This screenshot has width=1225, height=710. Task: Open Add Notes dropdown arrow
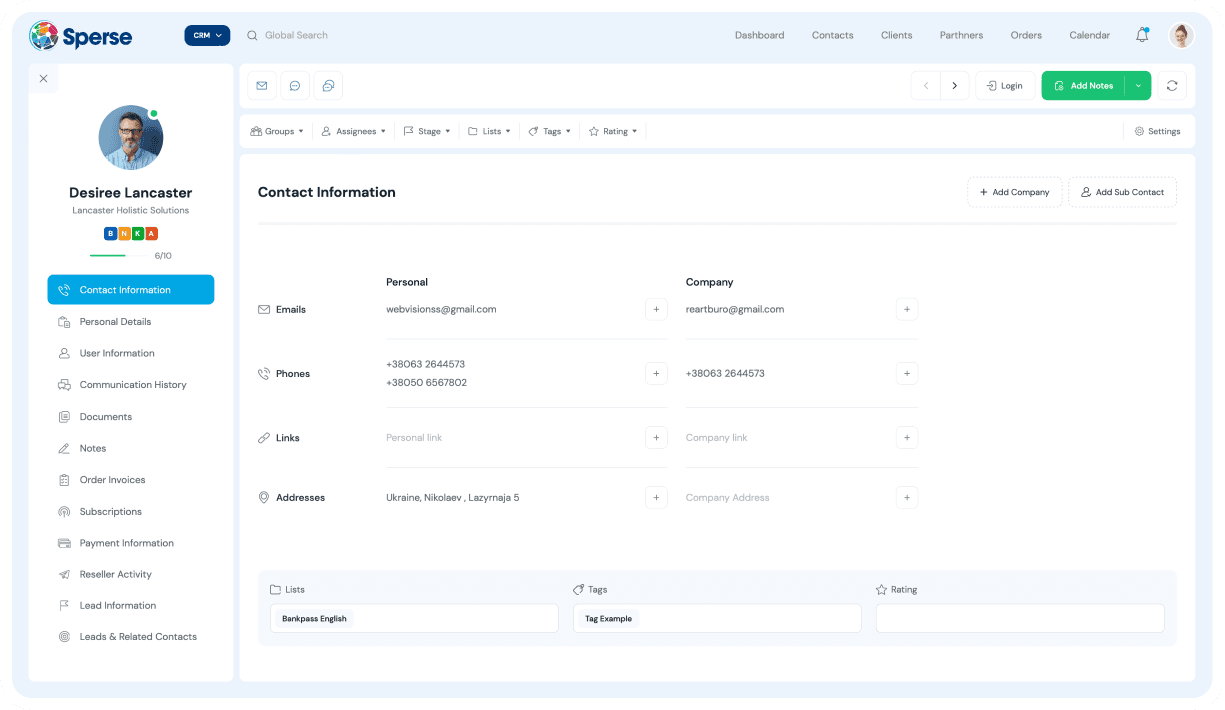tap(1138, 86)
